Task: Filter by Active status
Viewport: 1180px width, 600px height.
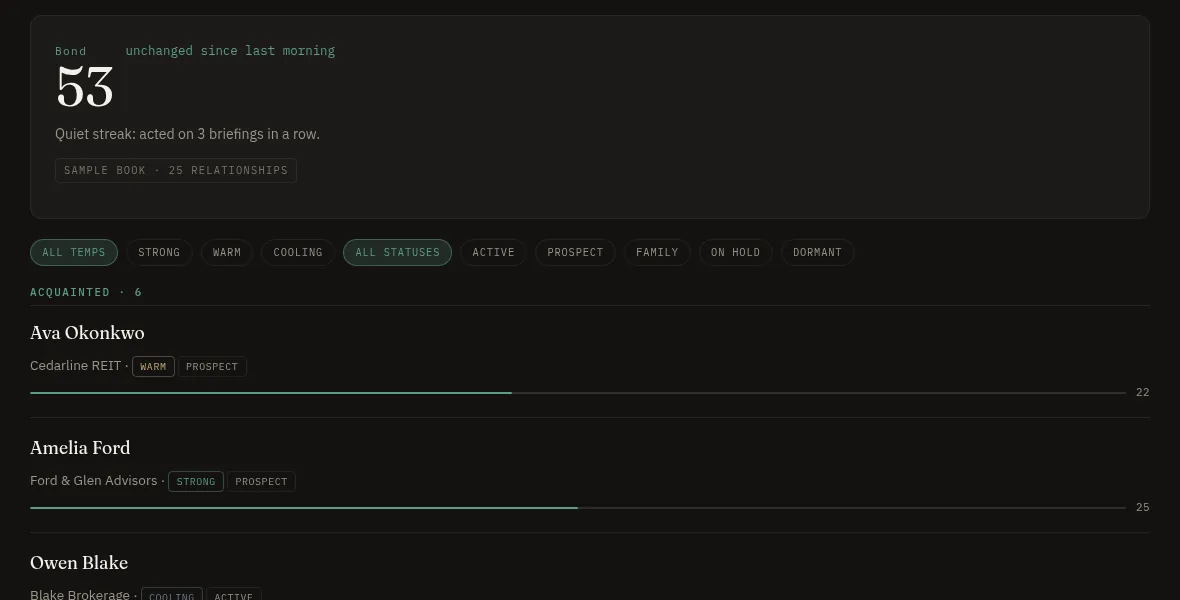Action: 493,252
